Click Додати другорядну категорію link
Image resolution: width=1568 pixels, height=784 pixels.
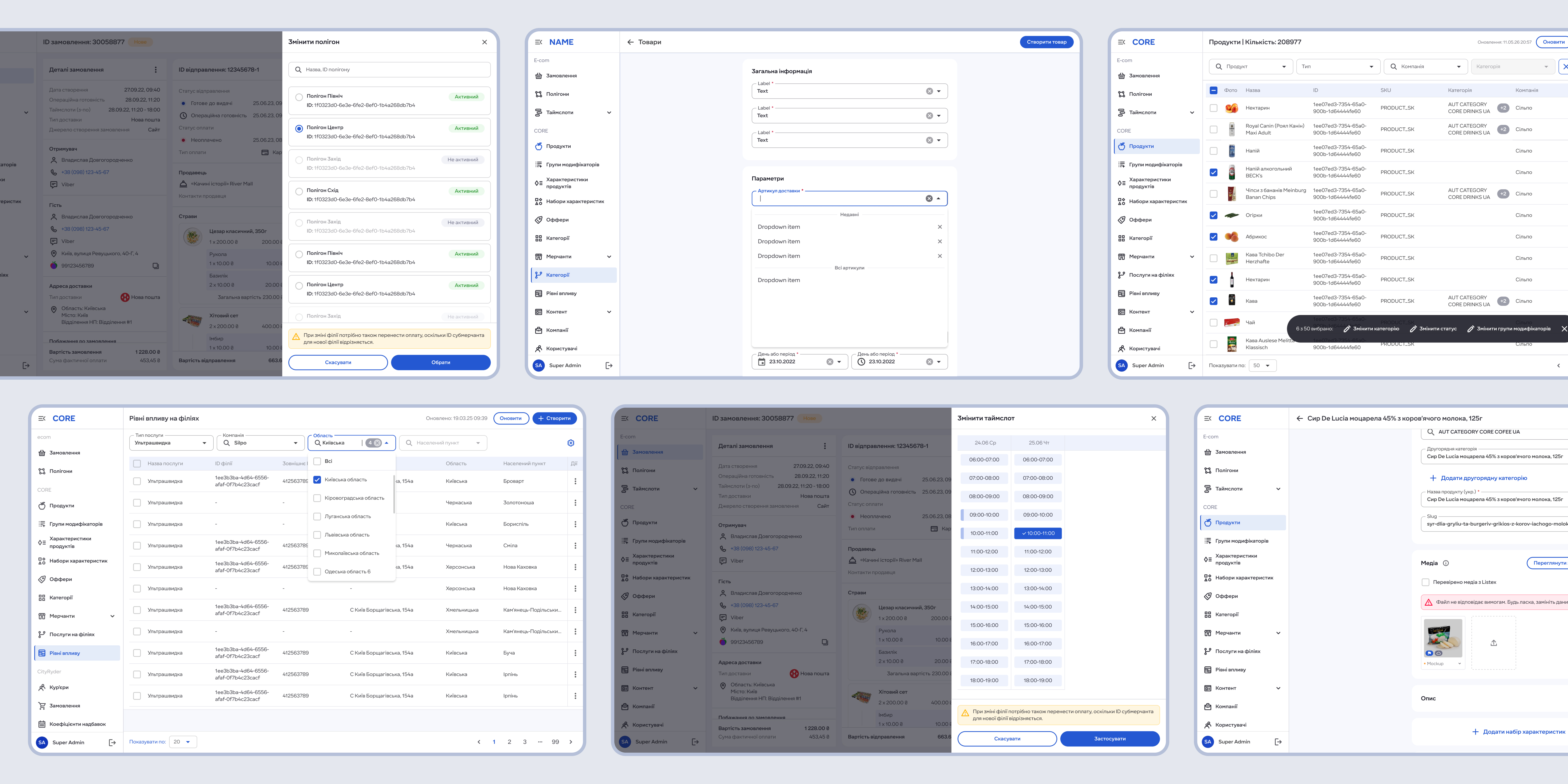pyautogui.click(x=1478, y=478)
